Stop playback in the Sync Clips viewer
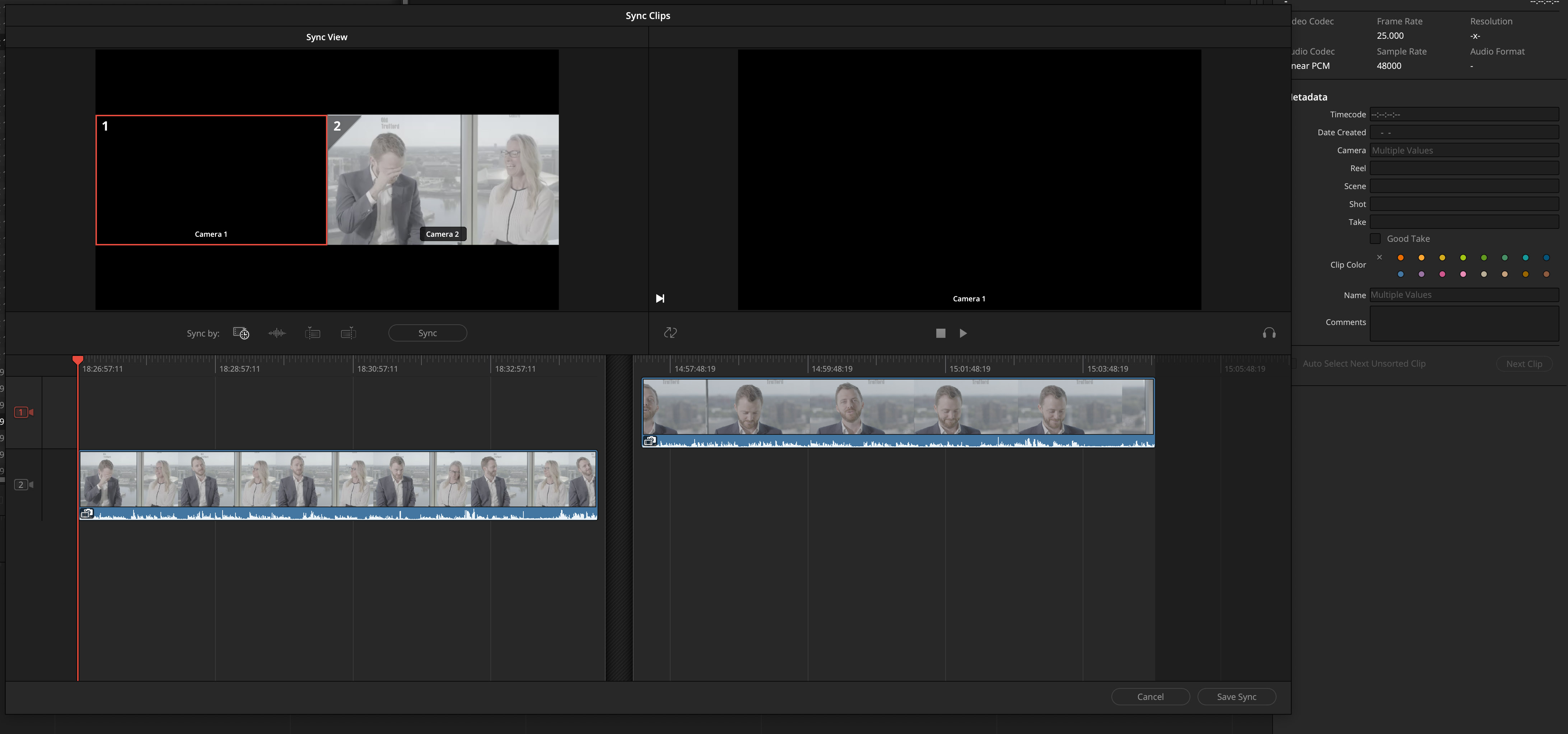The image size is (1568, 734). tap(941, 333)
